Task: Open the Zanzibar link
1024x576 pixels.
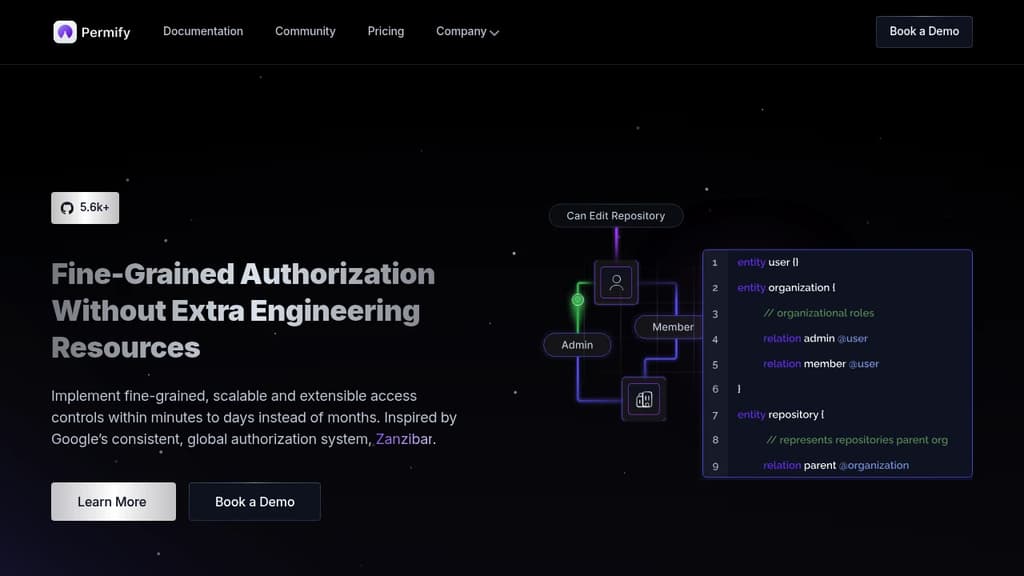Action: (404, 438)
